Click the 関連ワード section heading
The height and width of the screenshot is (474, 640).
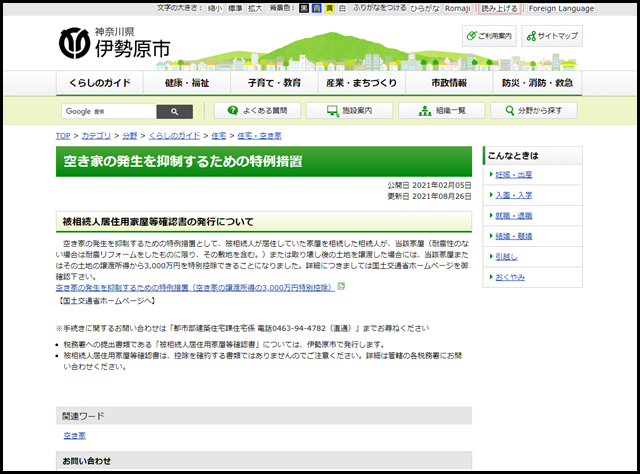[x=83, y=416]
